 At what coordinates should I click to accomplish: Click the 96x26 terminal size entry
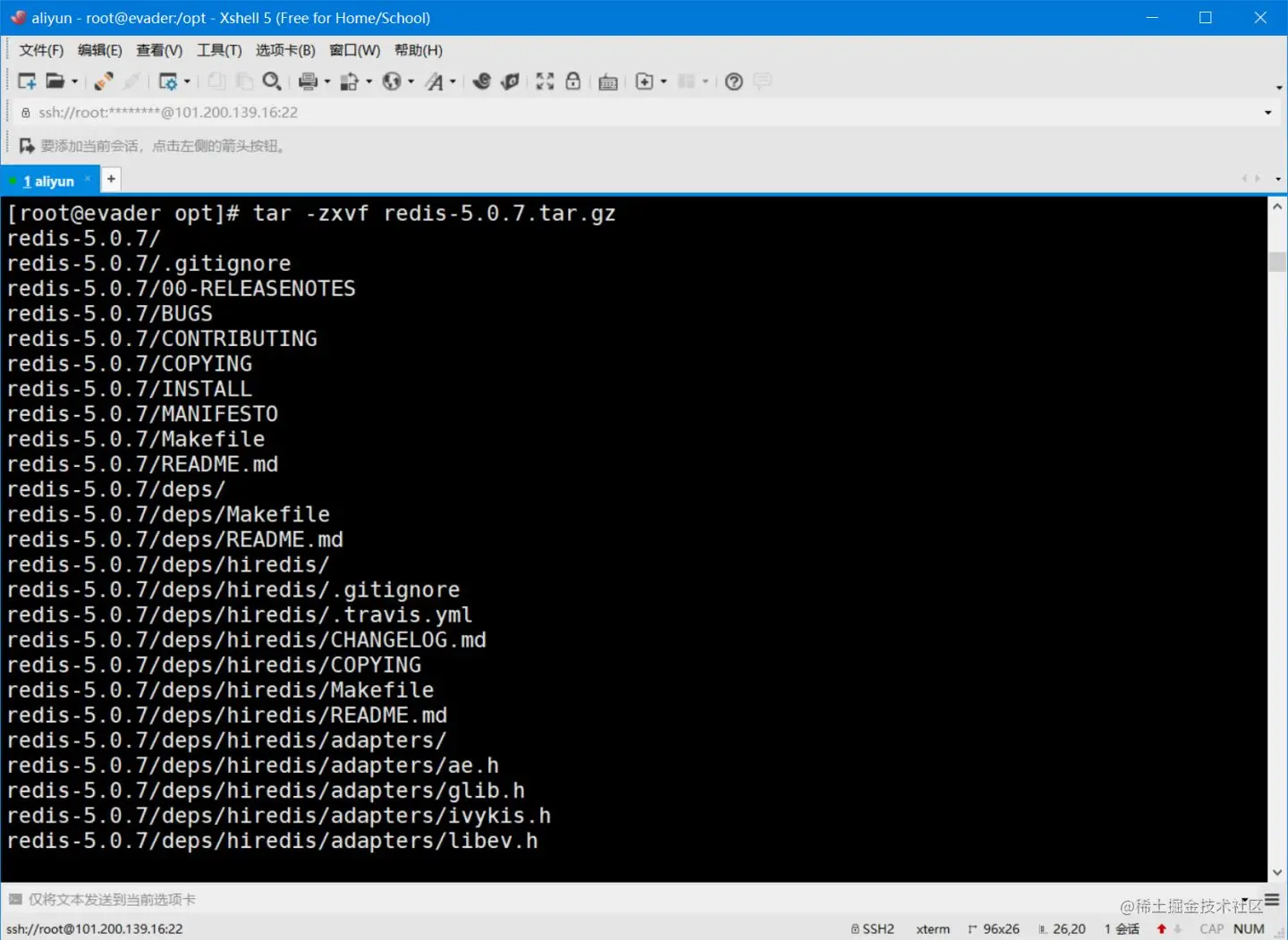(x=994, y=929)
